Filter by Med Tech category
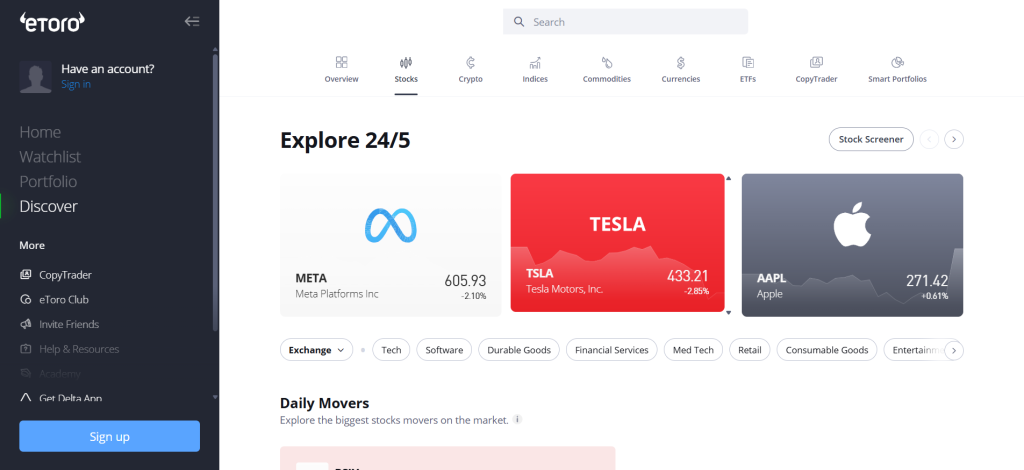Screen dimensions: 1024x470 (x=694, y=350)
